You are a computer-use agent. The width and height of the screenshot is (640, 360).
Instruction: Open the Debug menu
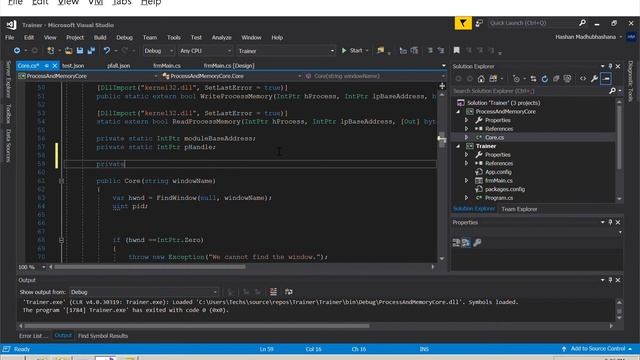point(124,38)
